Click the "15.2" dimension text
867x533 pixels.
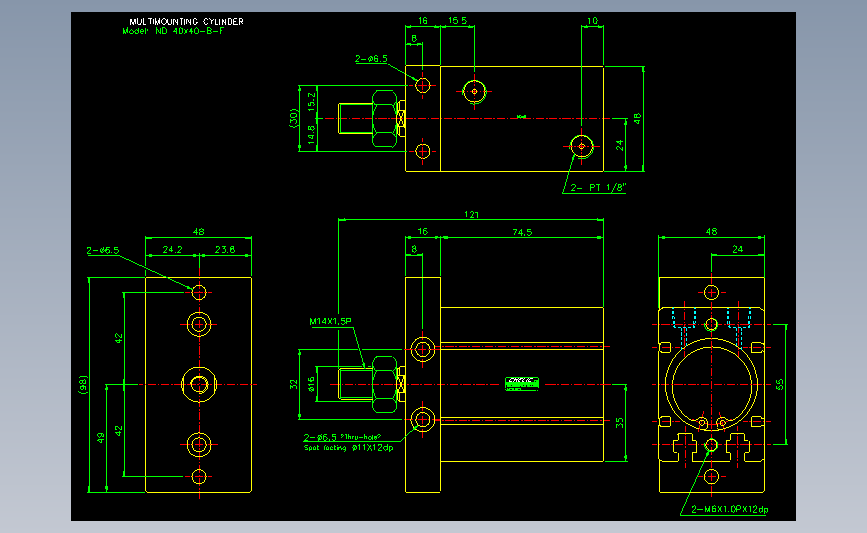pyautogui.click(x=311, y=102)
